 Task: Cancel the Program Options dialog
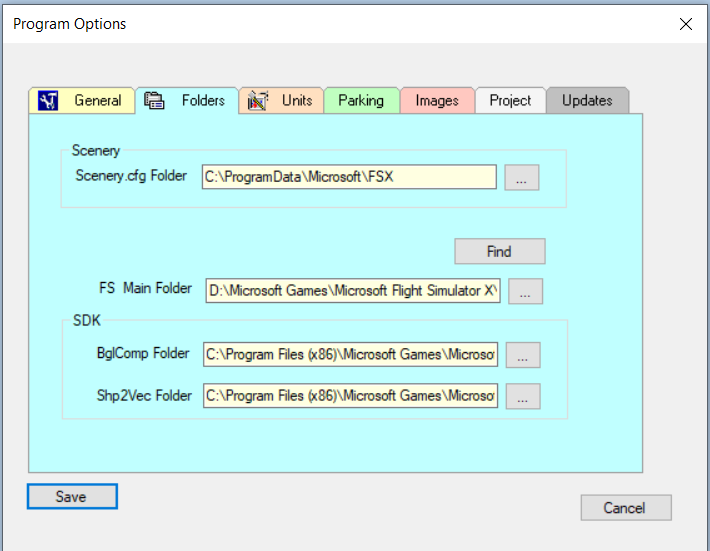point(625,508)
